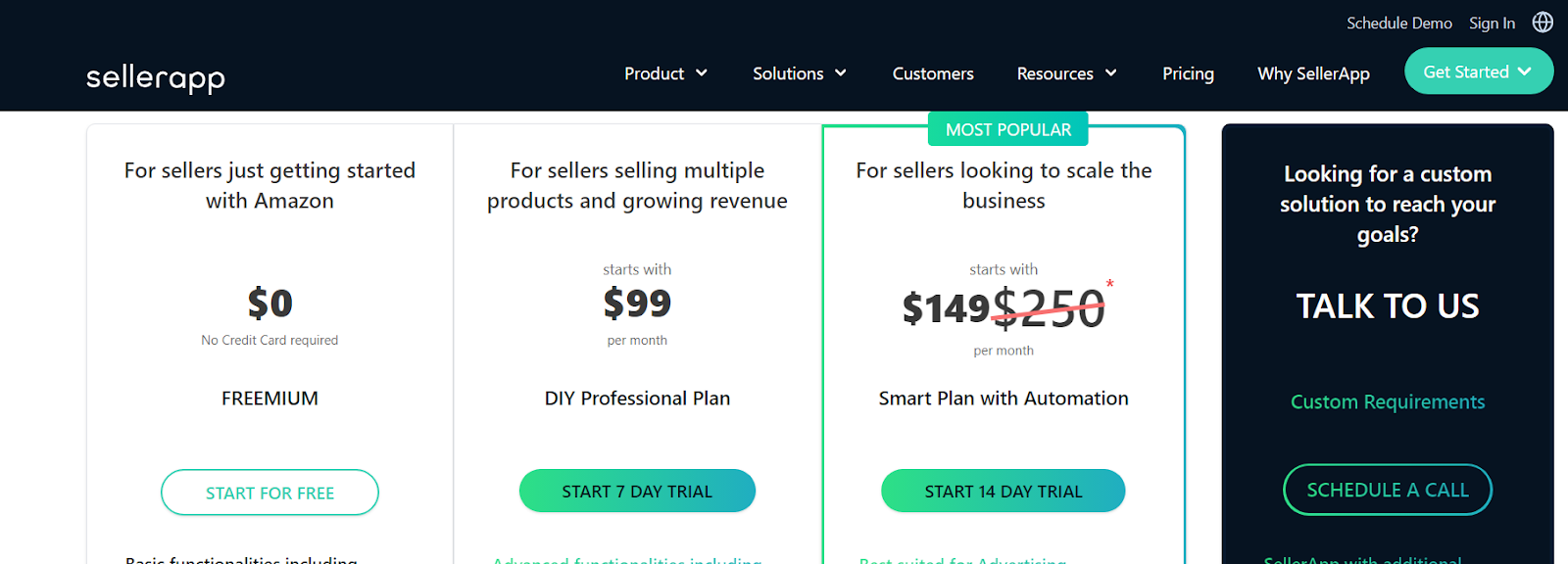Go to Pricing in navigation

click(1188, 73)
